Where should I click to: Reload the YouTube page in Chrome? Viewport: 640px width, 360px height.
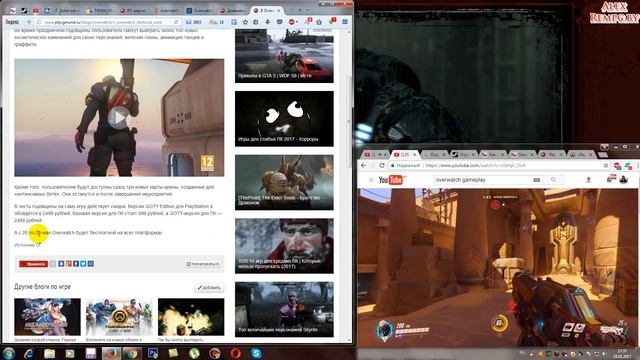tap(382, 165)
